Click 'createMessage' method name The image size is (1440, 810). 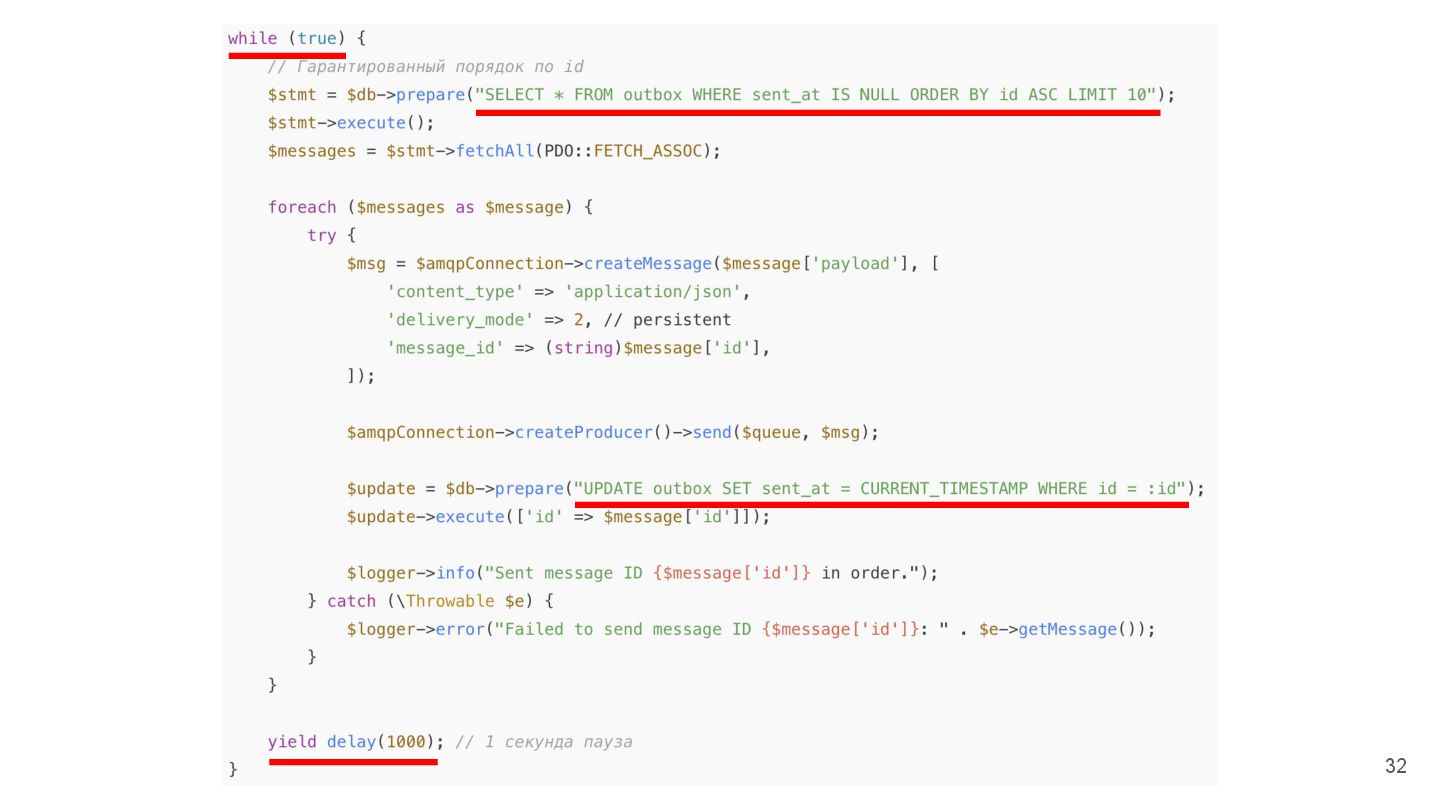click(648, 264)
